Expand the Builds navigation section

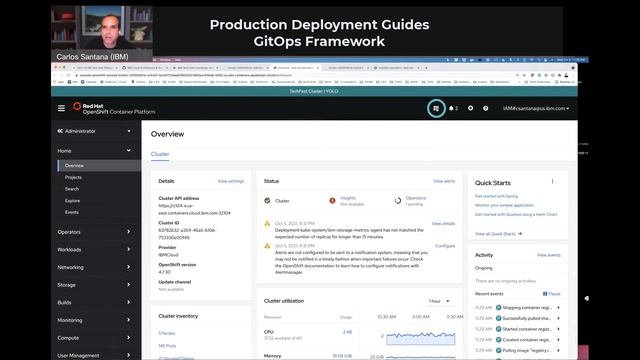95,302
